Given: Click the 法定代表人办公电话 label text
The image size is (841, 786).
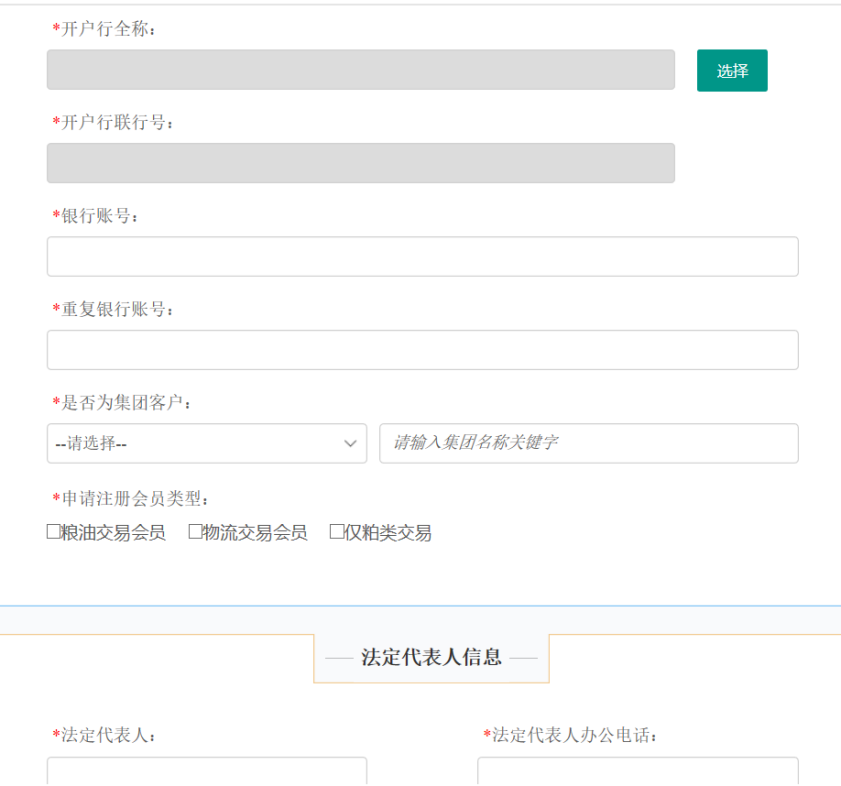Looking at the screenshot, I should pyautogui.click(x=574, y=735).
